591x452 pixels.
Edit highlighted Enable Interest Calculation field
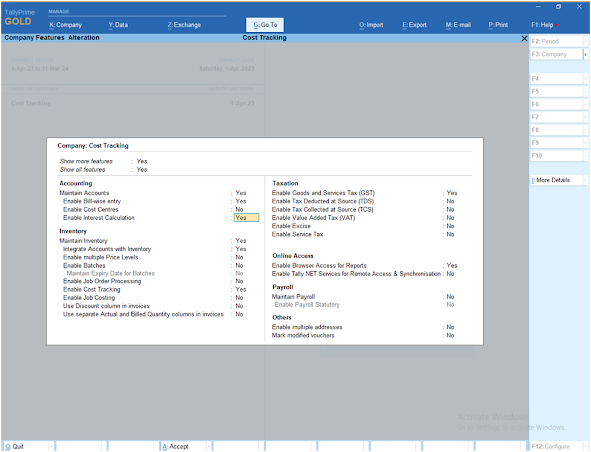point(247,218)
